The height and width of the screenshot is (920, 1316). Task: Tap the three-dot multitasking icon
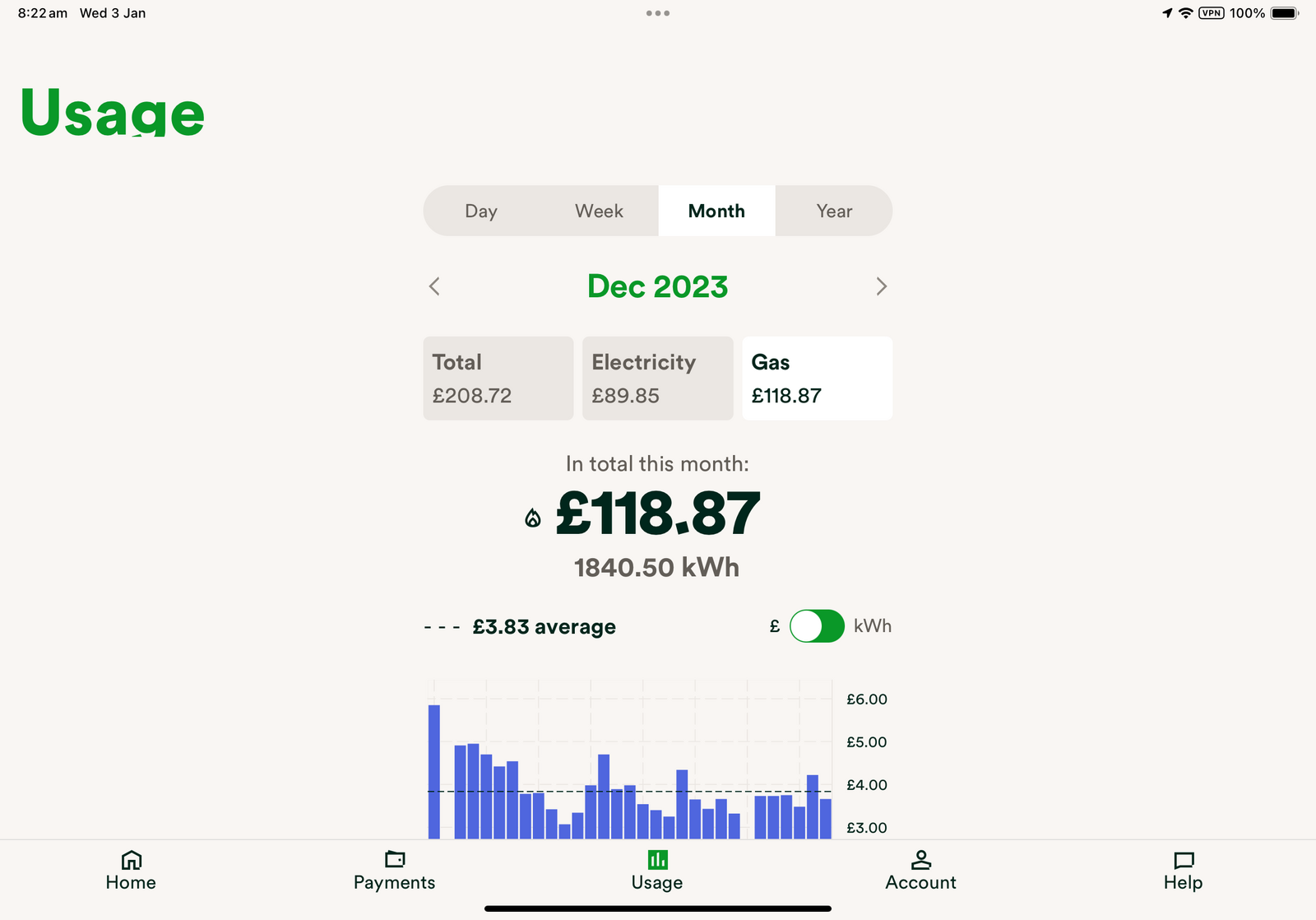pyautogui.click(x=657, y=13)
